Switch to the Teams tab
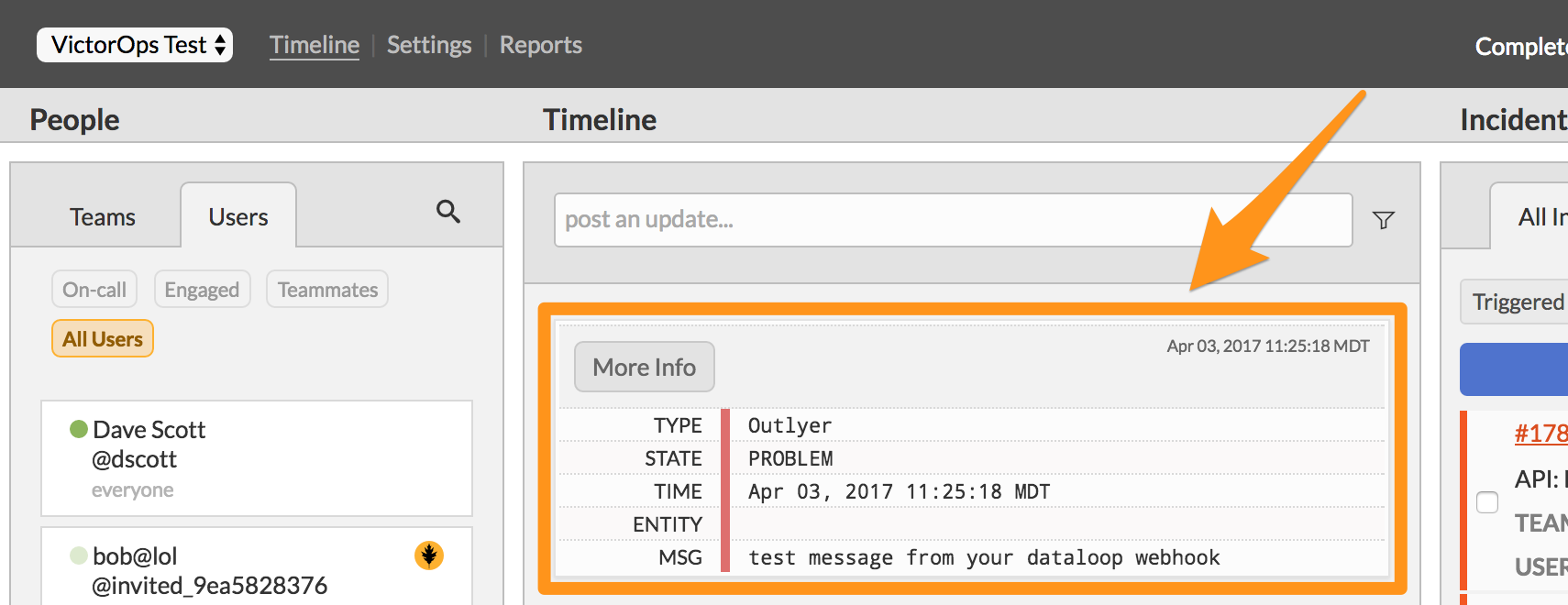Viewport: 1568px width, 605px height. pos(102,216)
